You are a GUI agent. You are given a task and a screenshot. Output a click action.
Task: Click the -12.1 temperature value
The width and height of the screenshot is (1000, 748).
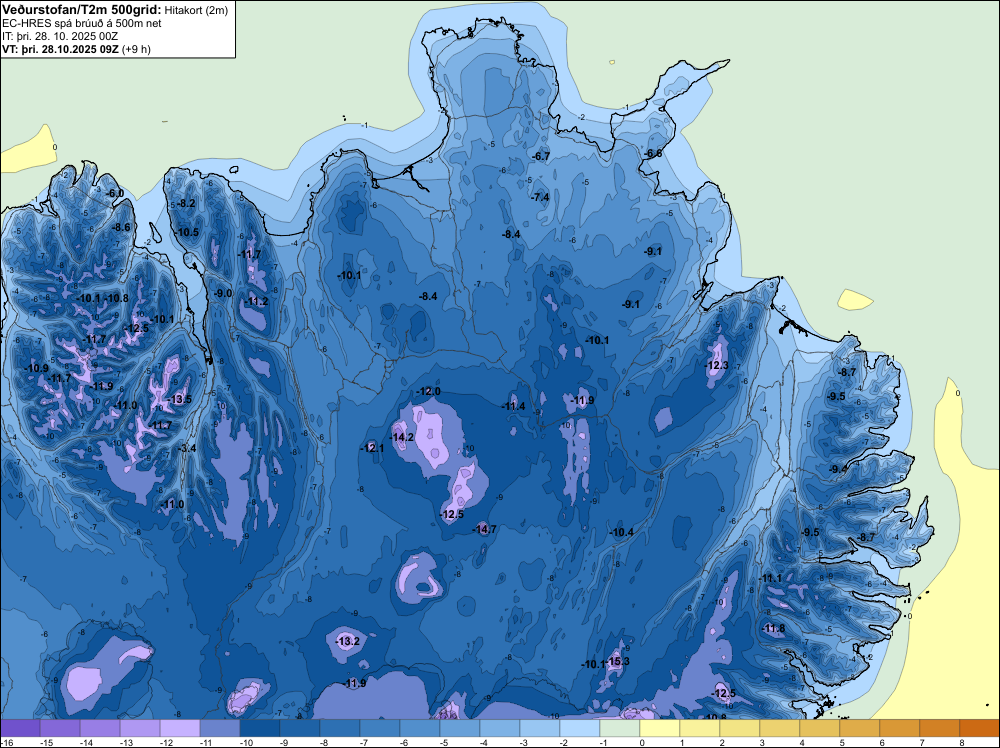coord(372,448)
